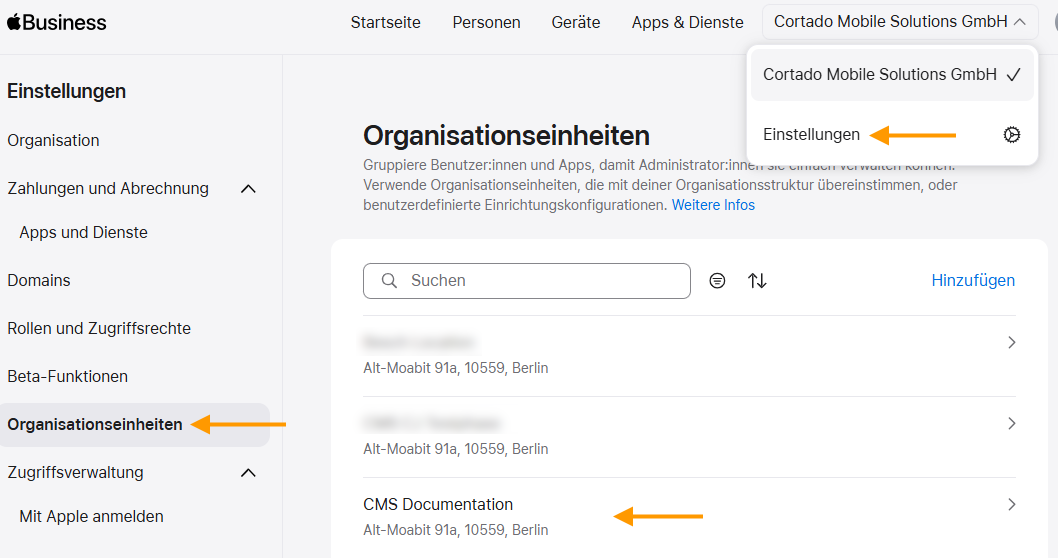Viewport: 1058px width, 558px height.
Task: Select Apps und Dienste in sidebar
Action: click(84, 232)
